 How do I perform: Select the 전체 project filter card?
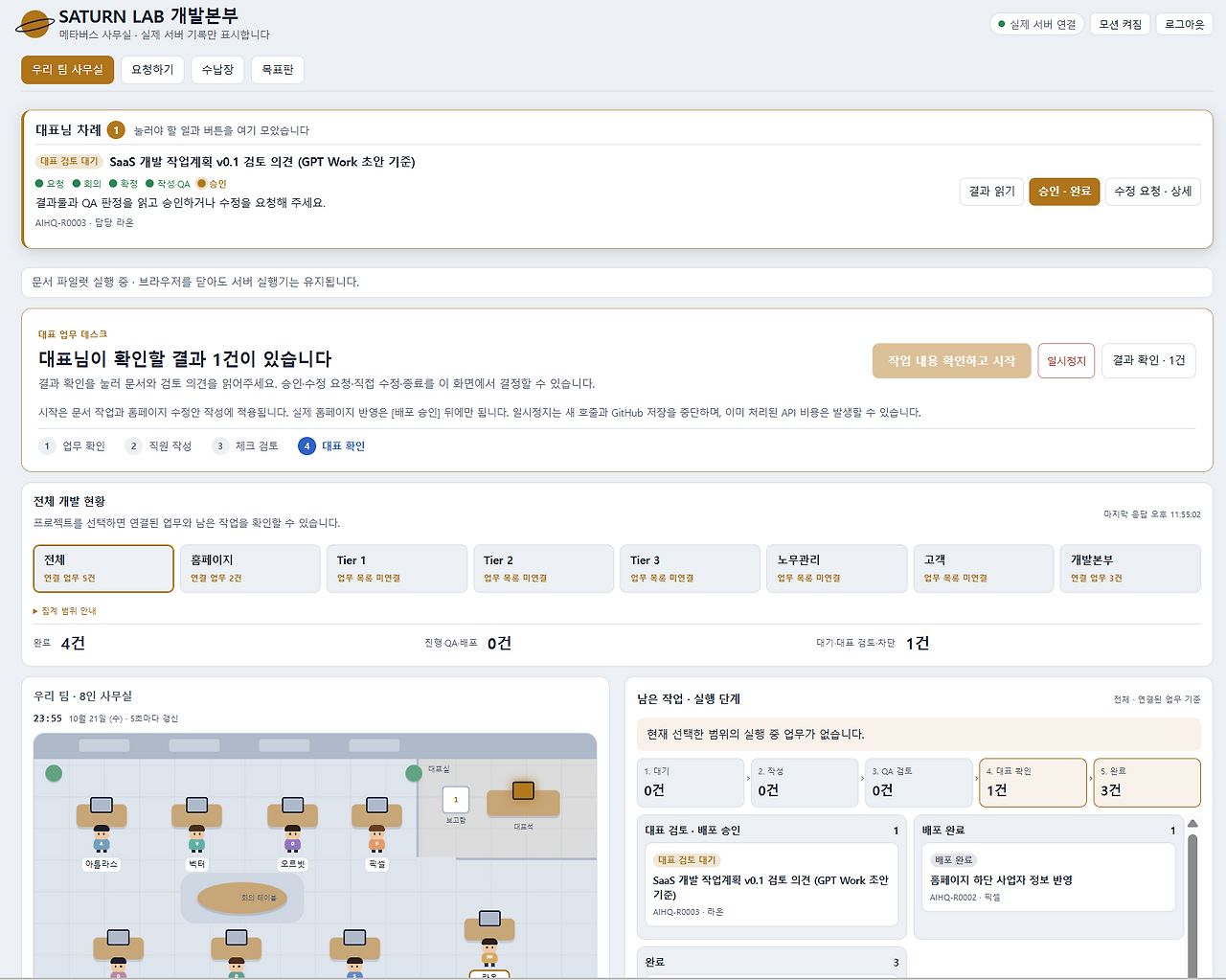pos(103,569)
